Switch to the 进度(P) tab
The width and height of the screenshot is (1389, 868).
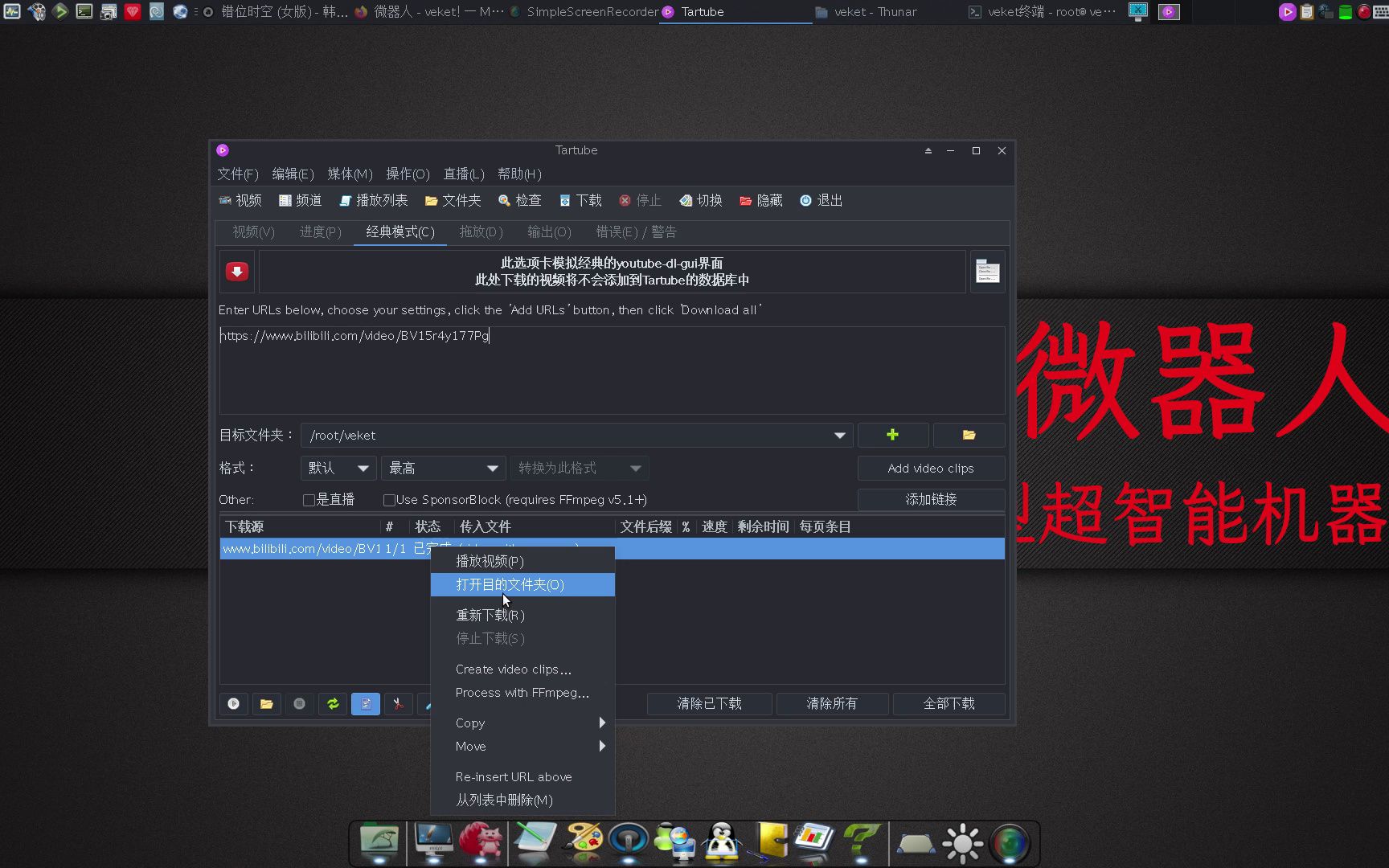pos(320,231)
